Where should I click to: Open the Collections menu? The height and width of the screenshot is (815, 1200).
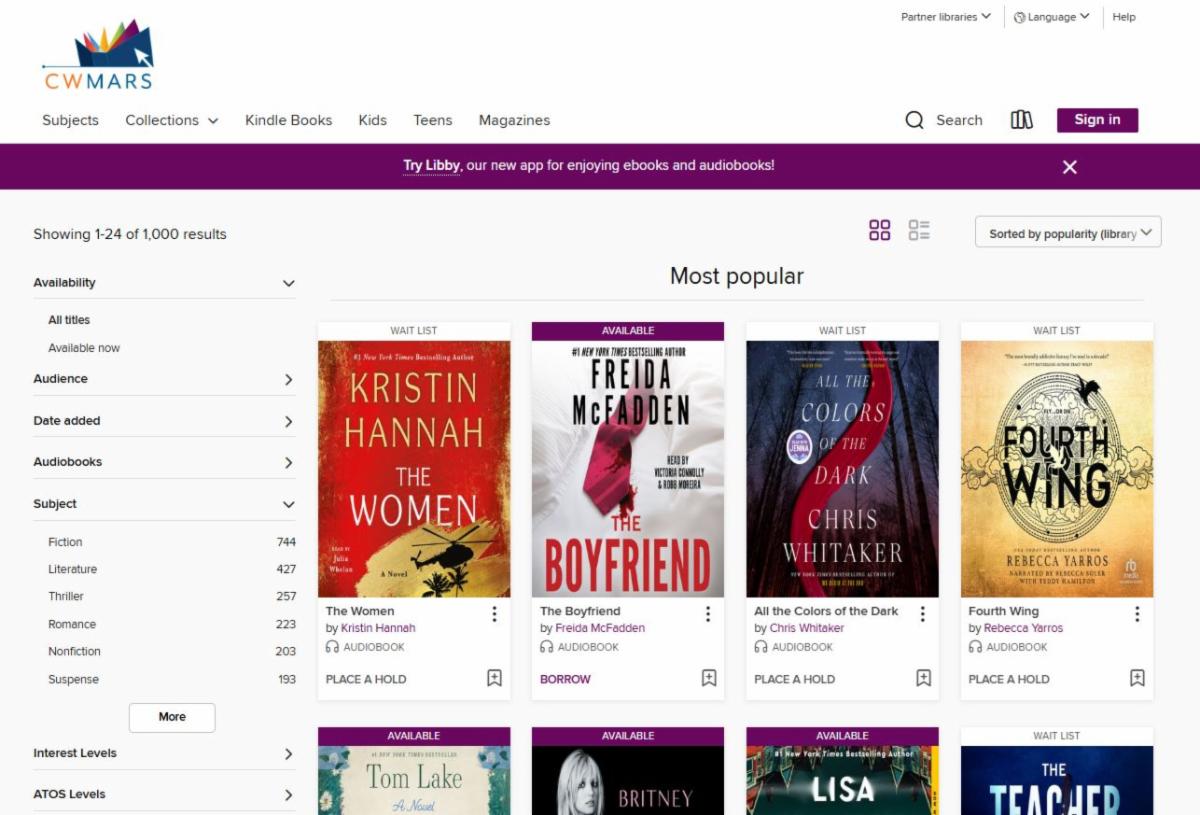tap(171, 120)
